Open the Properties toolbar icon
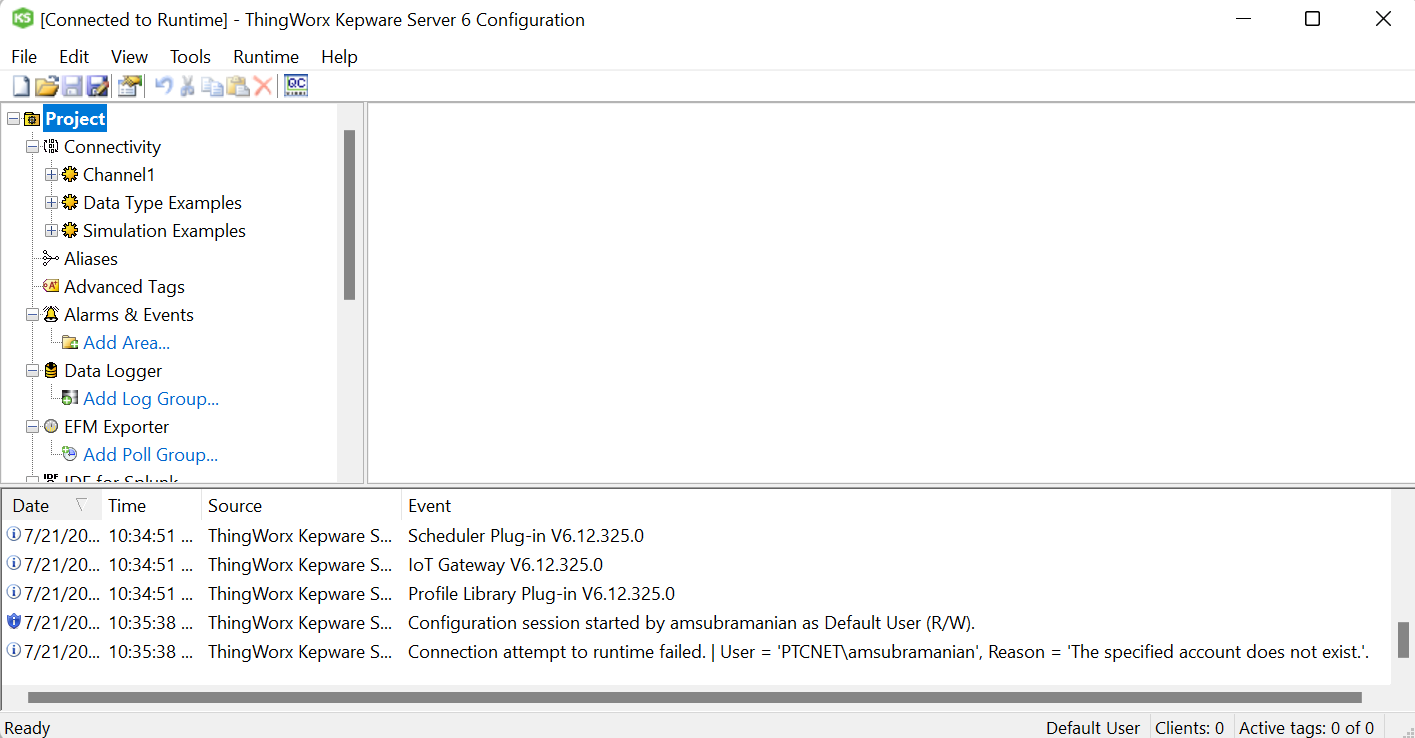Viewport: 1415px width, 738px height. pyautogui.click(x=129, y=86)
